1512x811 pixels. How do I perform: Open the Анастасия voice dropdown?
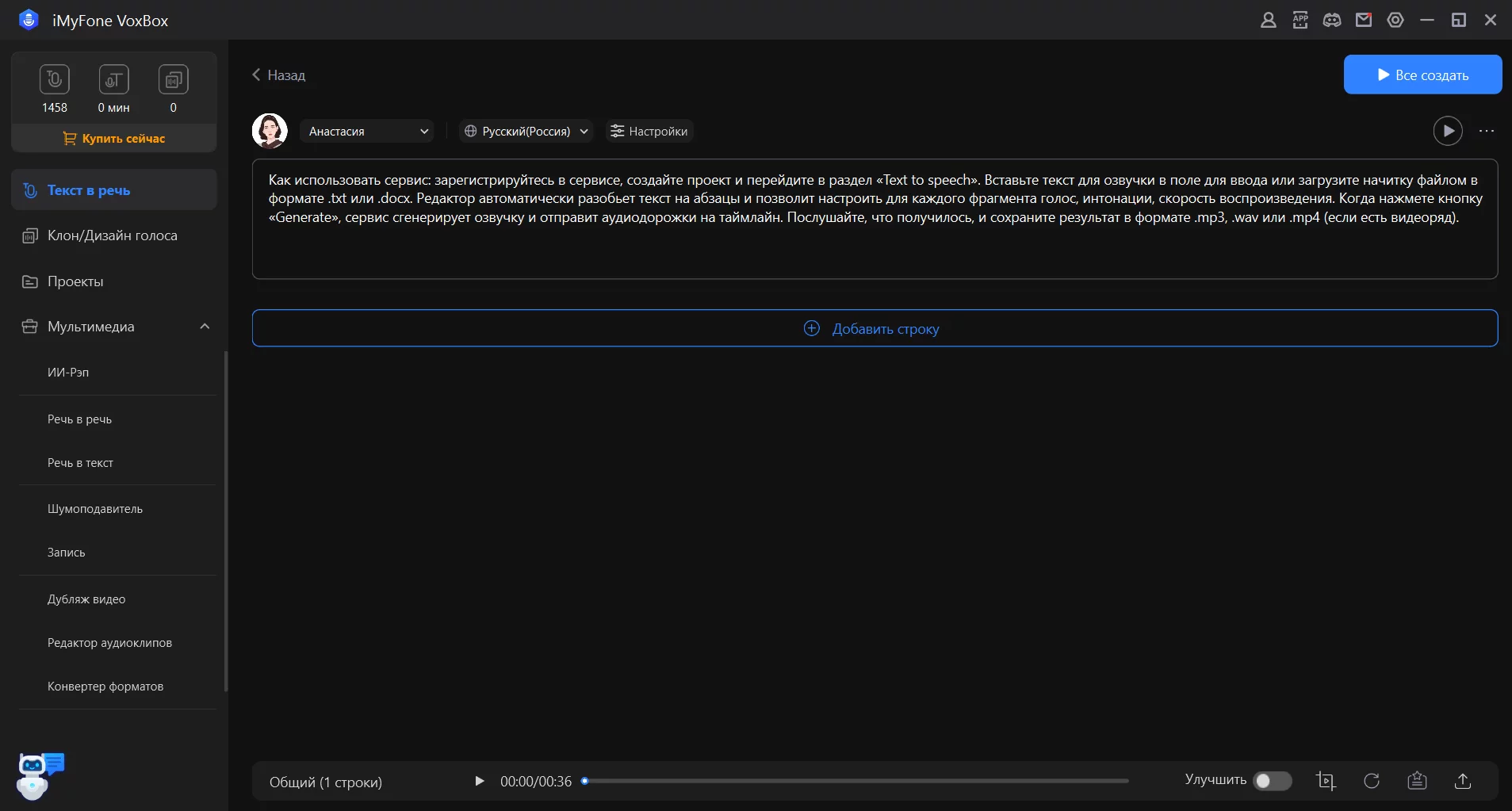[367, 132]
